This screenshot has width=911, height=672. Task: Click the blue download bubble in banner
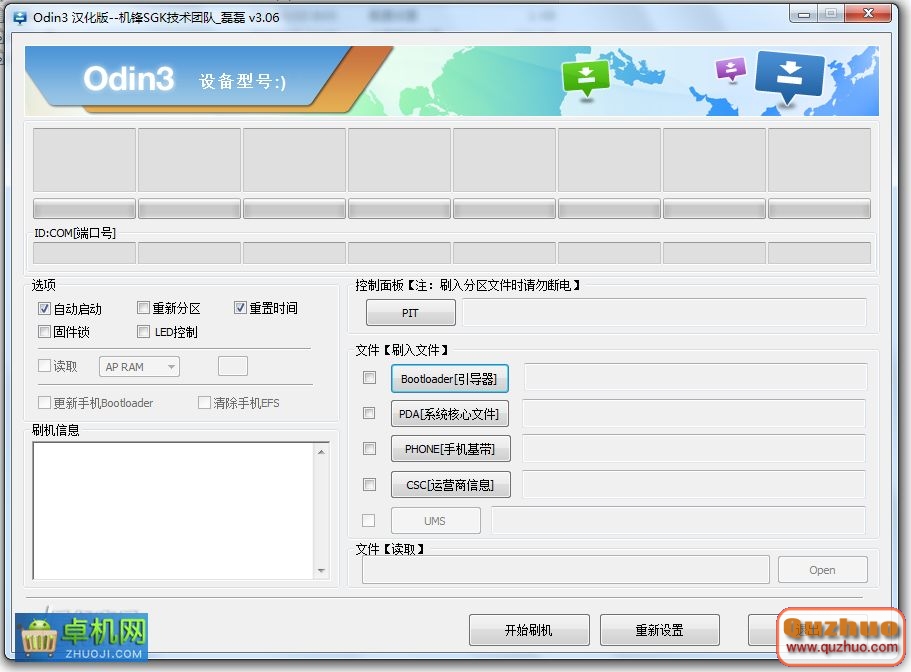click(789, 76)
